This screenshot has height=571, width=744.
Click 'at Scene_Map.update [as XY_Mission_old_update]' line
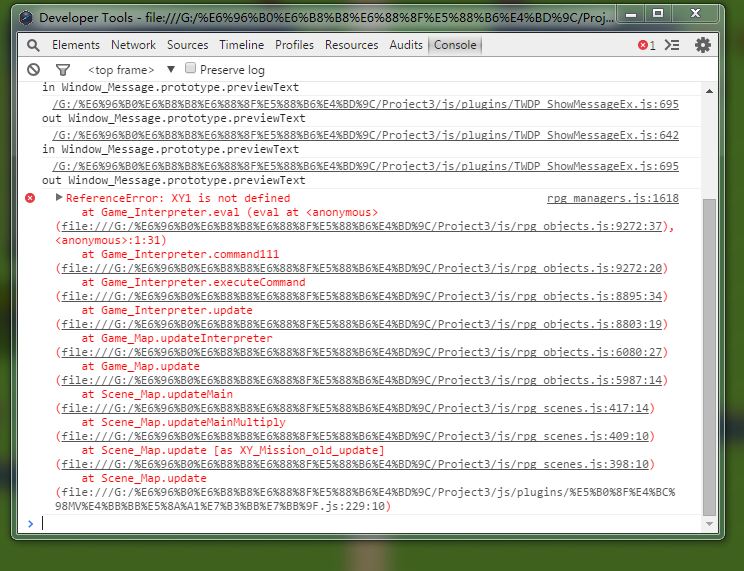coord(232,450)
